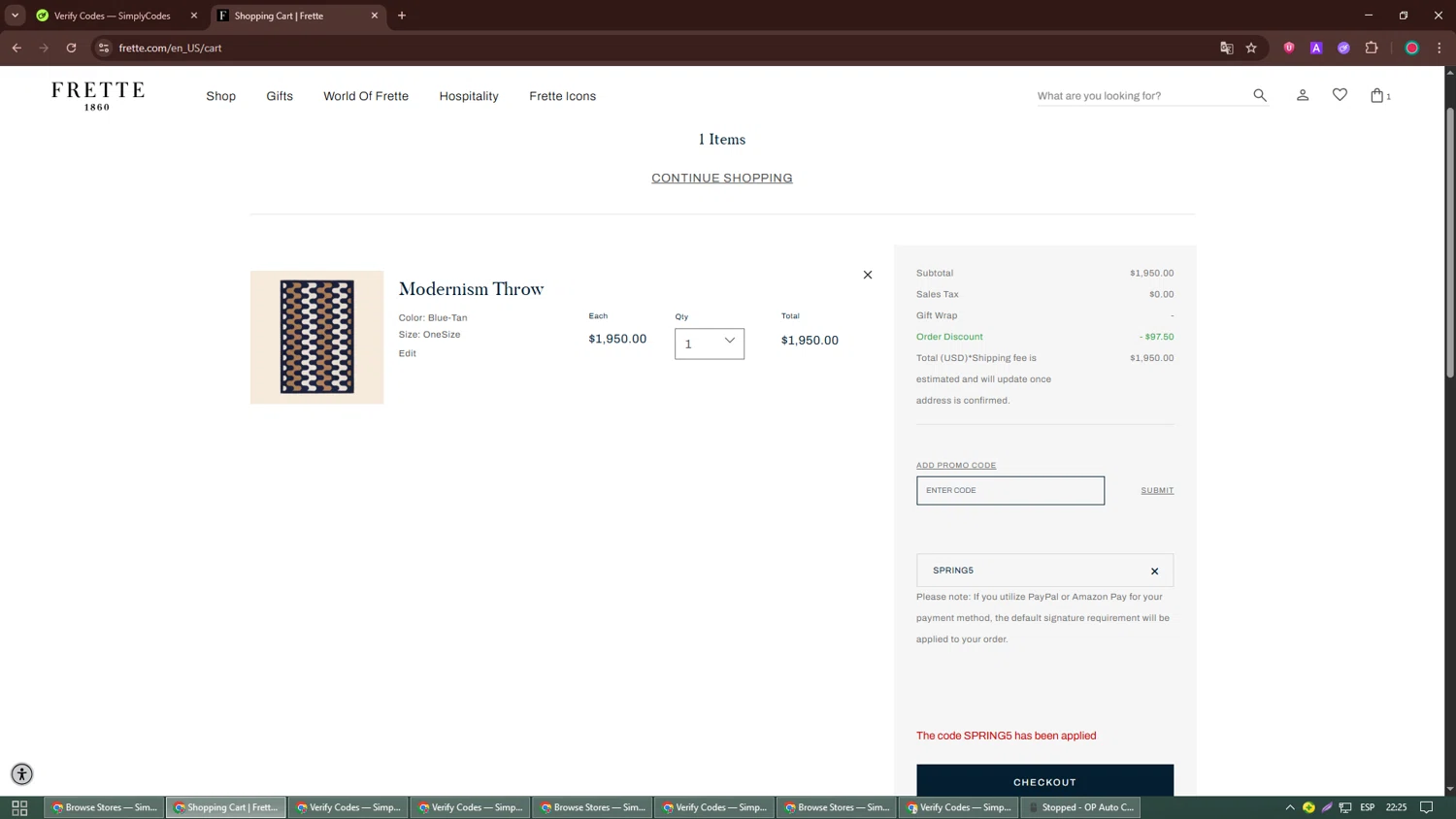Viewport: 1456px width, 819px height.
Task: Open the wishlist heart icon
Action: (x=1340, y=95)
